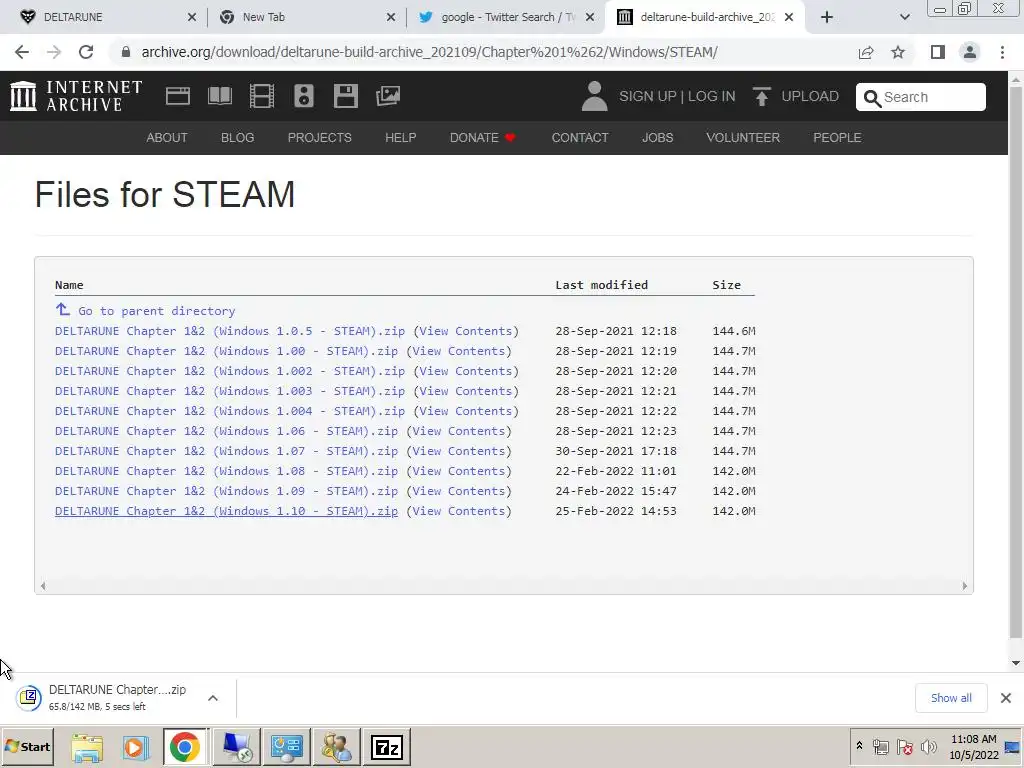Image resolution: width=1024 pixels, height=768 pixels.
Task: Open the BLOG menu item
Action: click(237, 138)
